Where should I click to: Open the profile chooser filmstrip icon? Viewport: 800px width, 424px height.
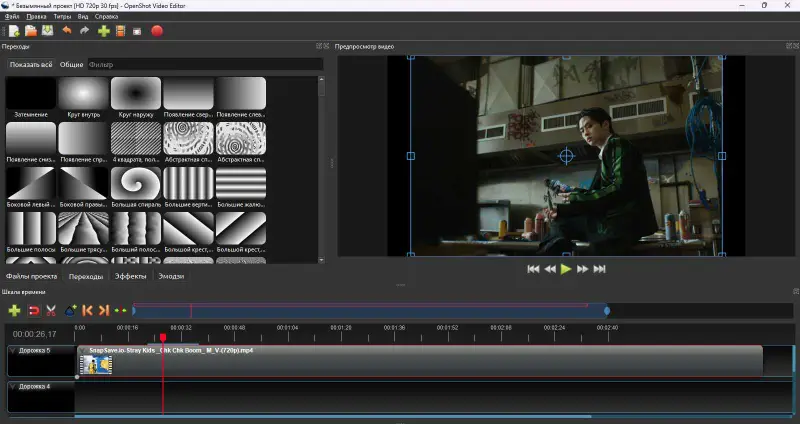(x=120, y=31)
